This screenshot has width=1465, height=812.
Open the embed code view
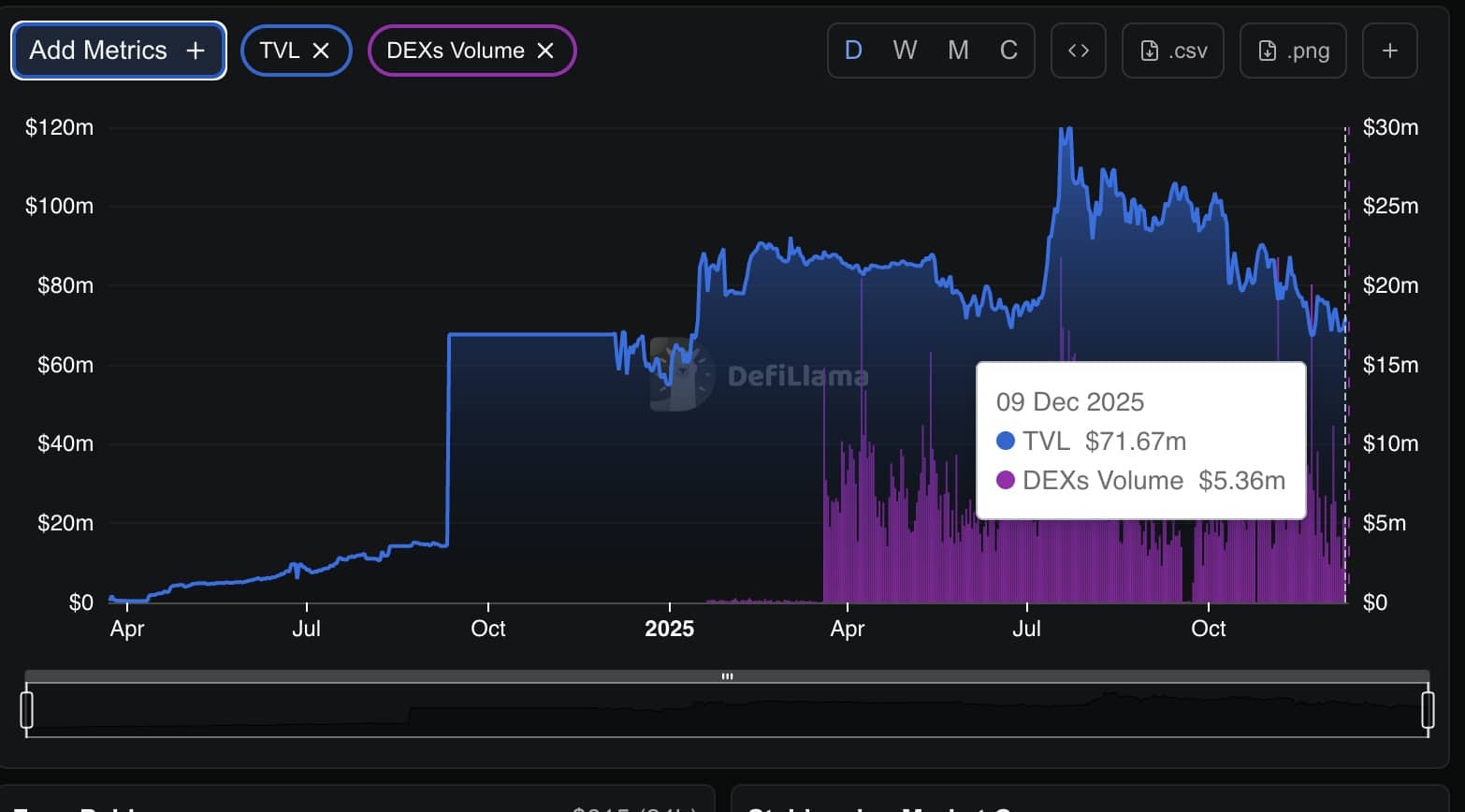click(x=1078, y=51)
